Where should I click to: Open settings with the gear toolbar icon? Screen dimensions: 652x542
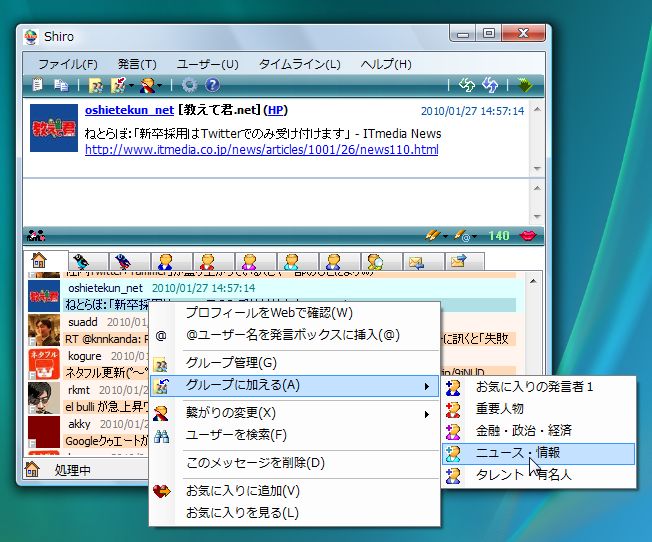(x=190, y=85)
